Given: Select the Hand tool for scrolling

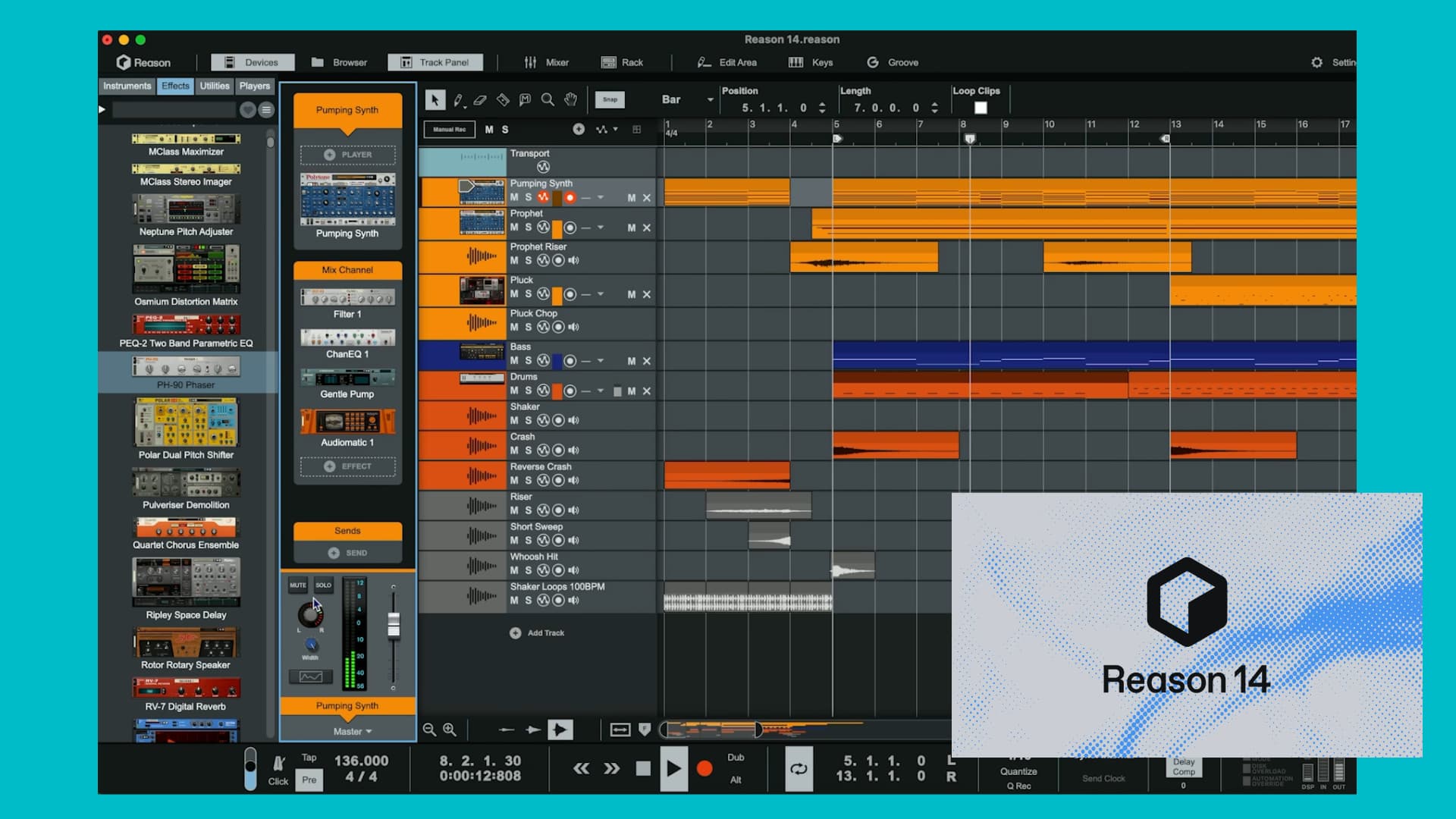Looking at the screenshot, I should pyautogui.click(x=570, y=99).
